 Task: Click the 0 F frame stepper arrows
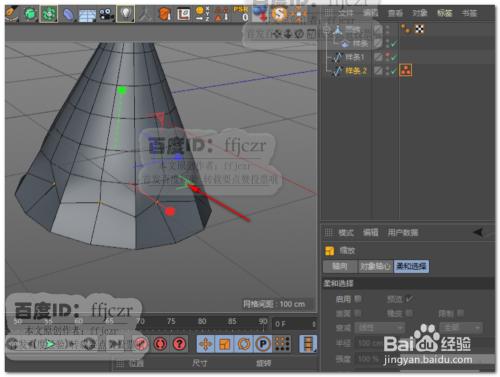[314, 324]
